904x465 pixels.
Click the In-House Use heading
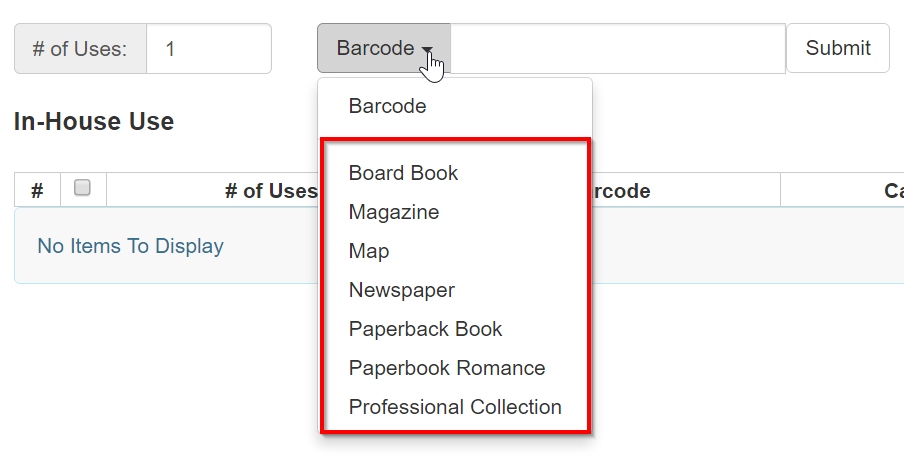[94, 122]
